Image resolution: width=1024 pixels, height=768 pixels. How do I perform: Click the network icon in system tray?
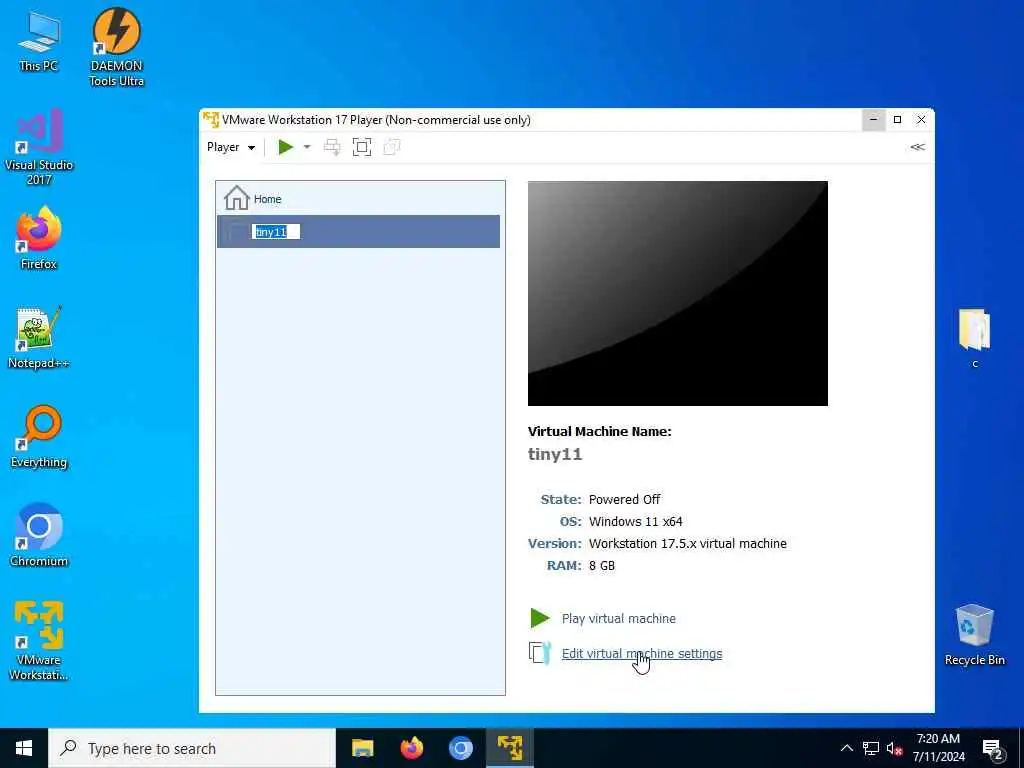coord(871,748)
